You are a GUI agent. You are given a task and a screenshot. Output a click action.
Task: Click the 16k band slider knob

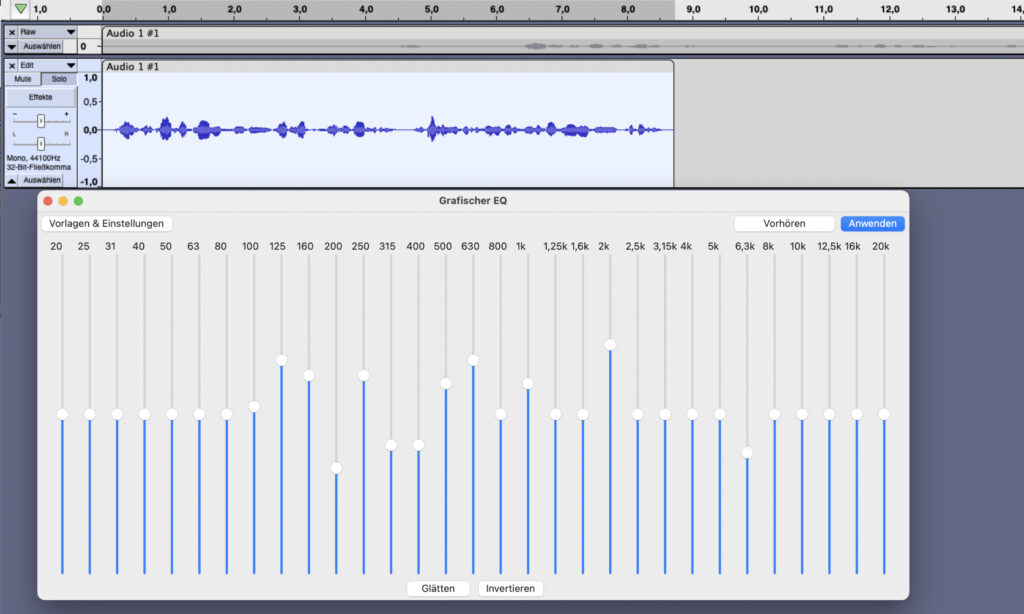[x=857, y=414]
